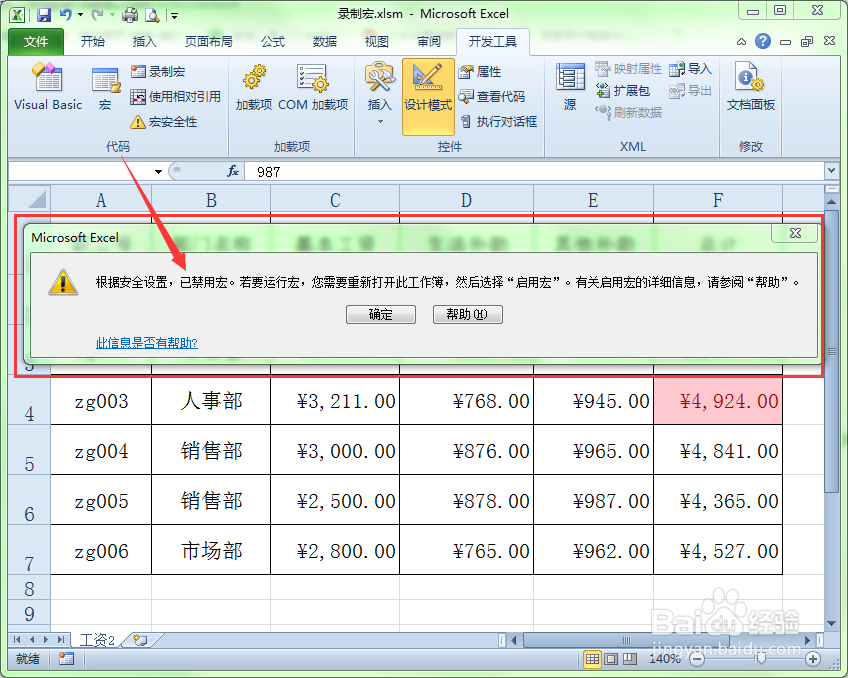The height and width of the screenshot is (678, 848).
Task: Expand the formula bar chevron
Action: 831,171
